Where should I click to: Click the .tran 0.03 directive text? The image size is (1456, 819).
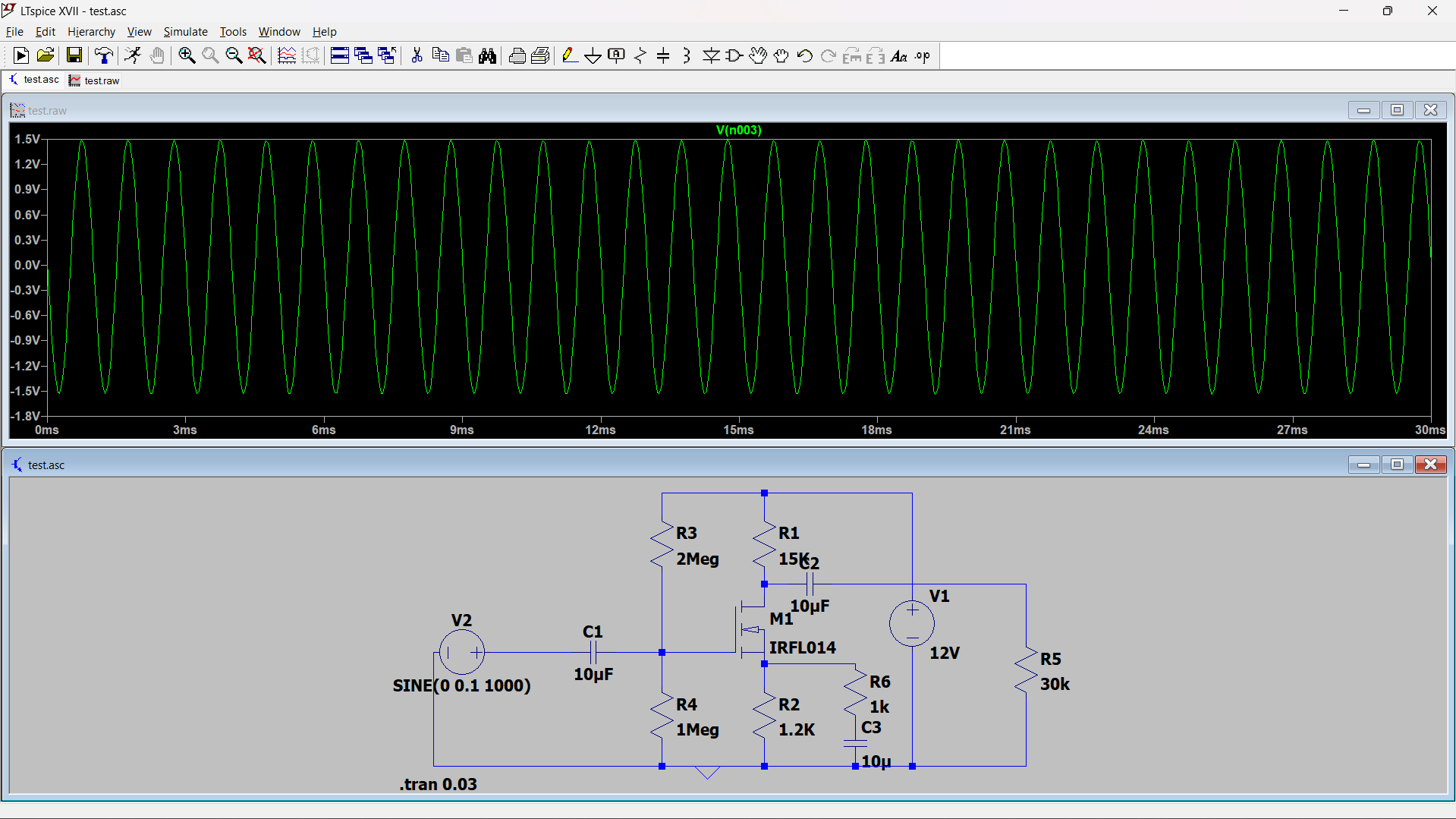pyautogui.click(x=438, y=784)
